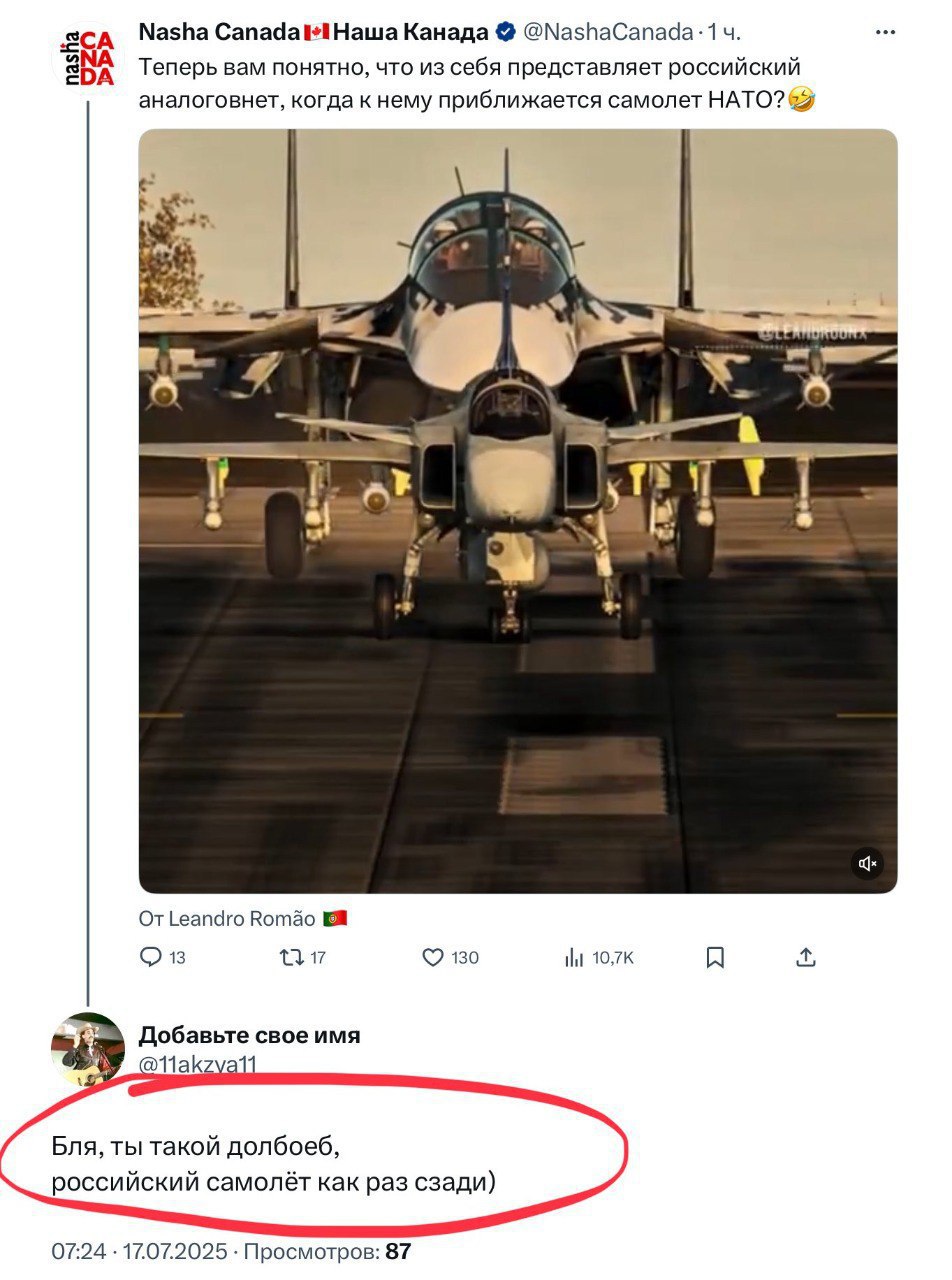Open the replier's profile avatar
The image size is (952, 1280).
[x=87, y=1049]
